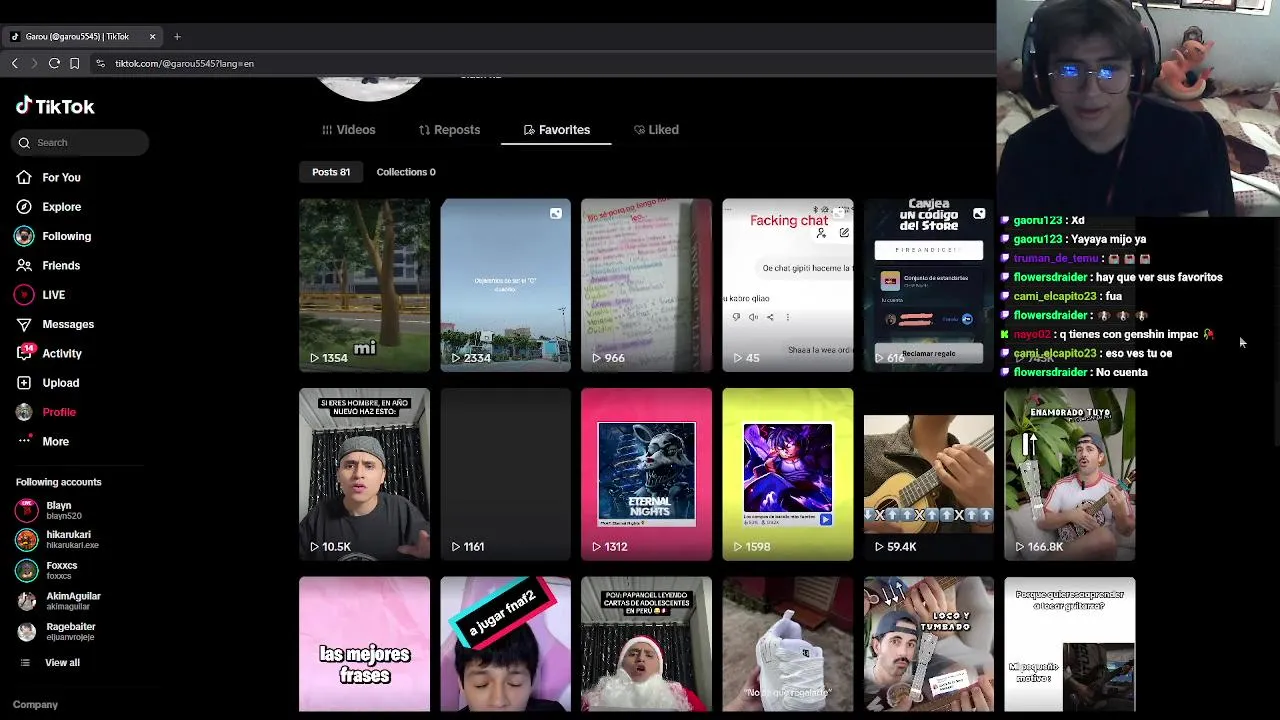This screenshot has height=720, width=1280.
Task: Open Activity icon with notification badge
Action: 24,353
